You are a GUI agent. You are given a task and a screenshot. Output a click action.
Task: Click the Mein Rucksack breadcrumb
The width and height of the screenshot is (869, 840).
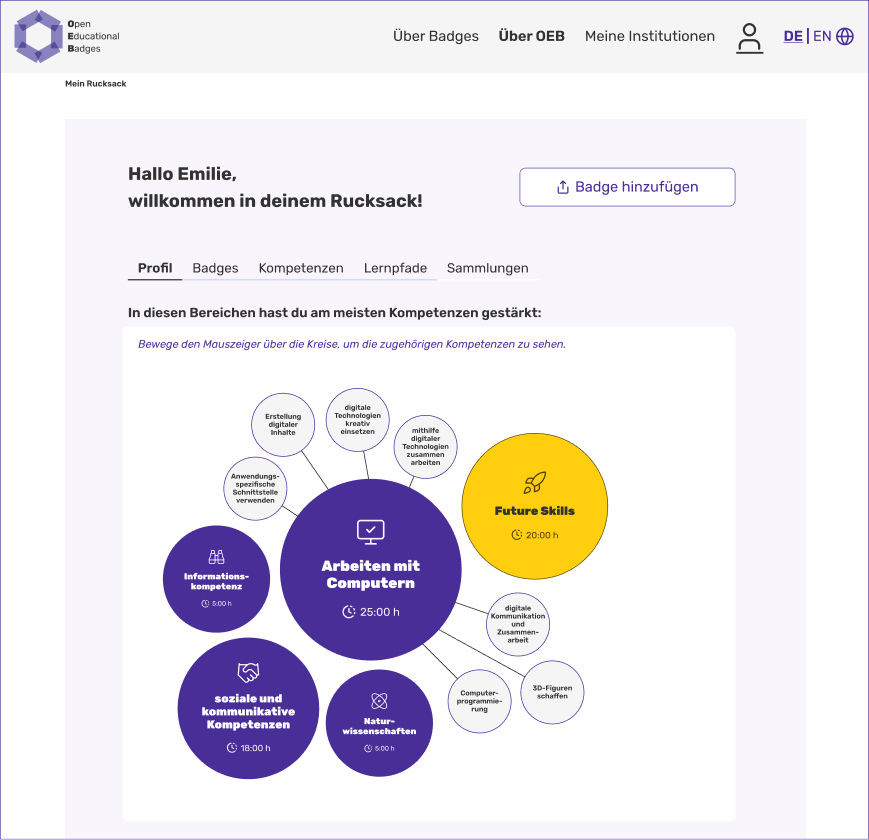pyautogui.click(x=96, y=84)
